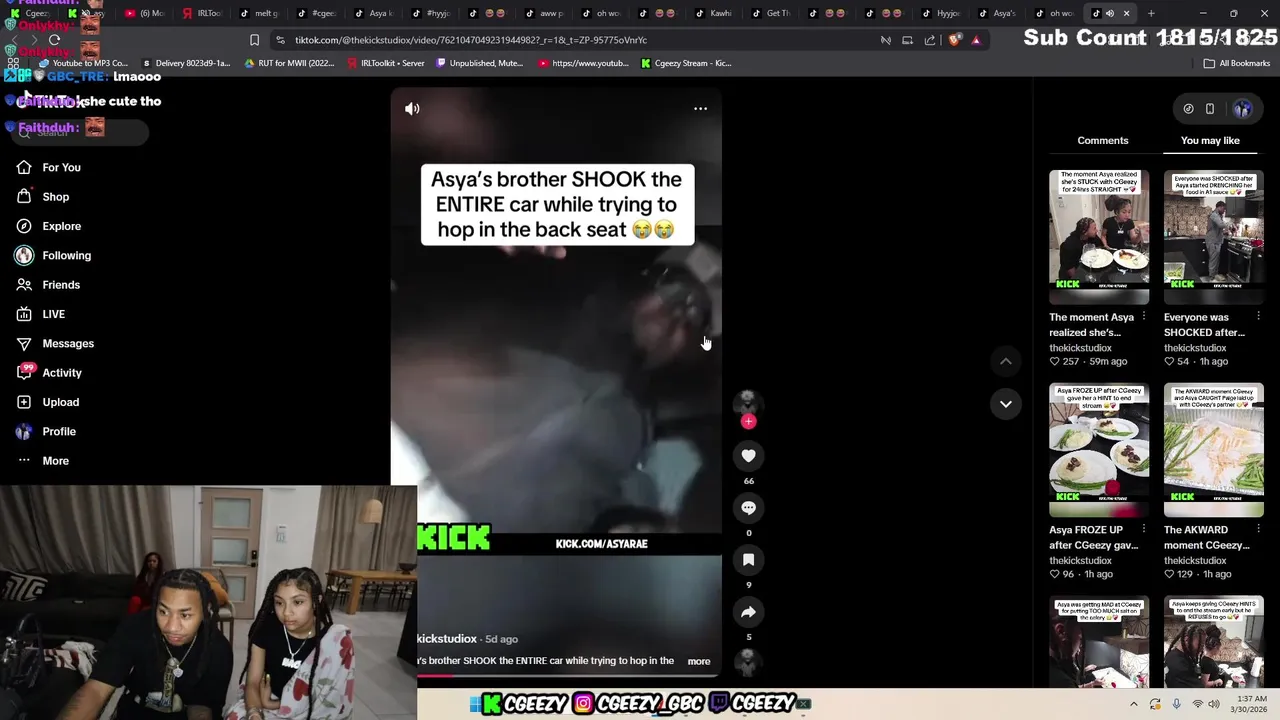This screenshot has width=1280, height=720.
Task: Click the Get Coins icon at top right
Action: pos(1188,109)
